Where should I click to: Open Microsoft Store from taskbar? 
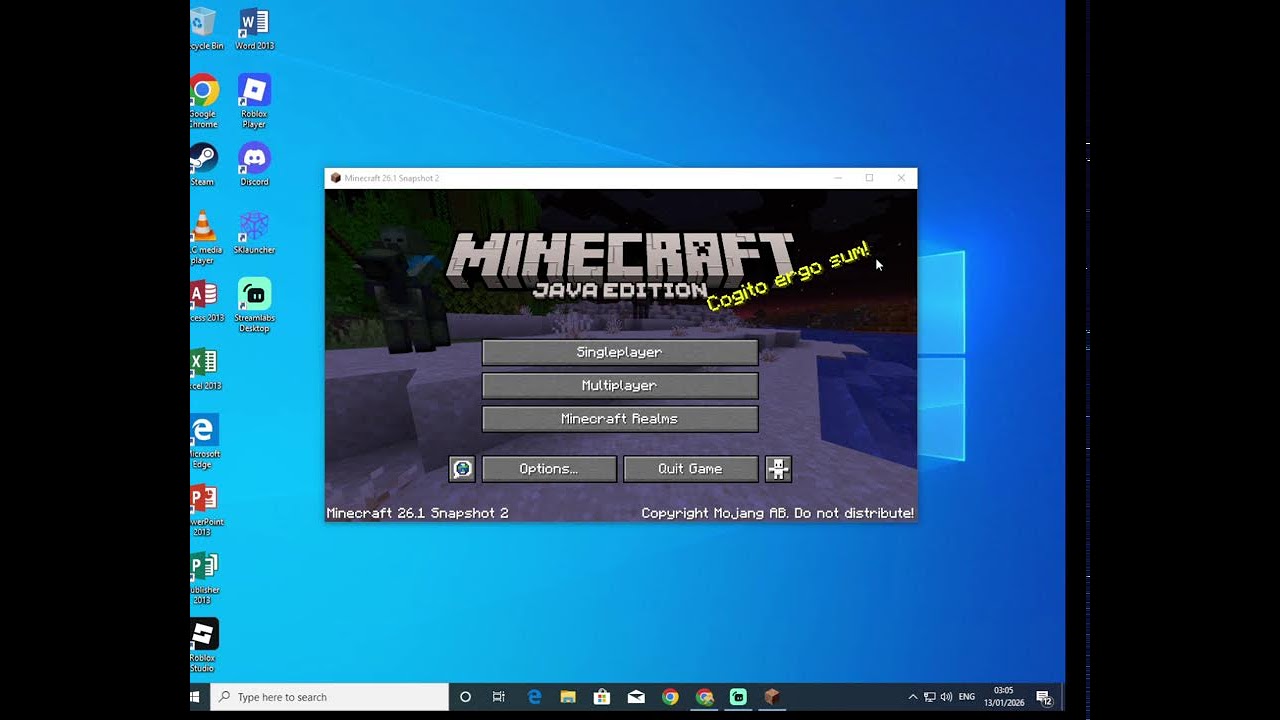click(x=602, y=697)
